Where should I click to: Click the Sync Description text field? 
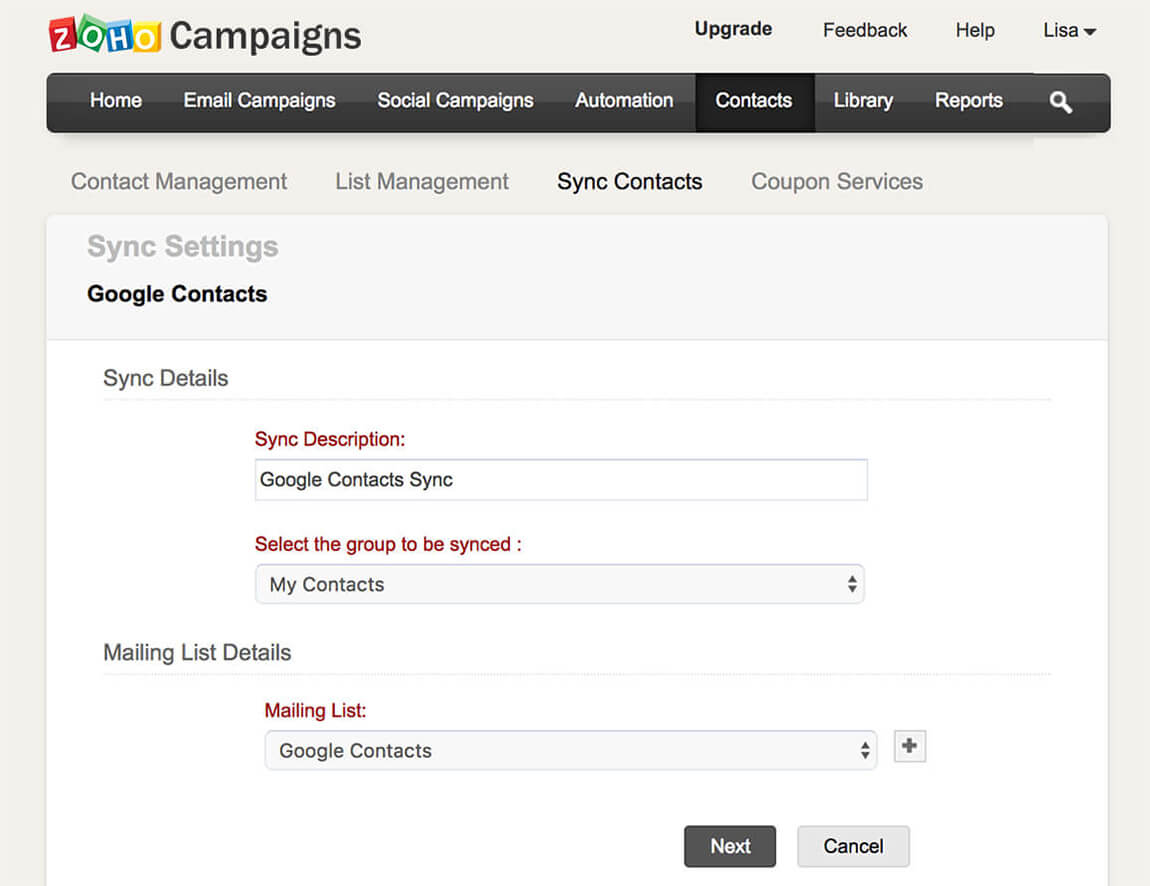(561, 480)
